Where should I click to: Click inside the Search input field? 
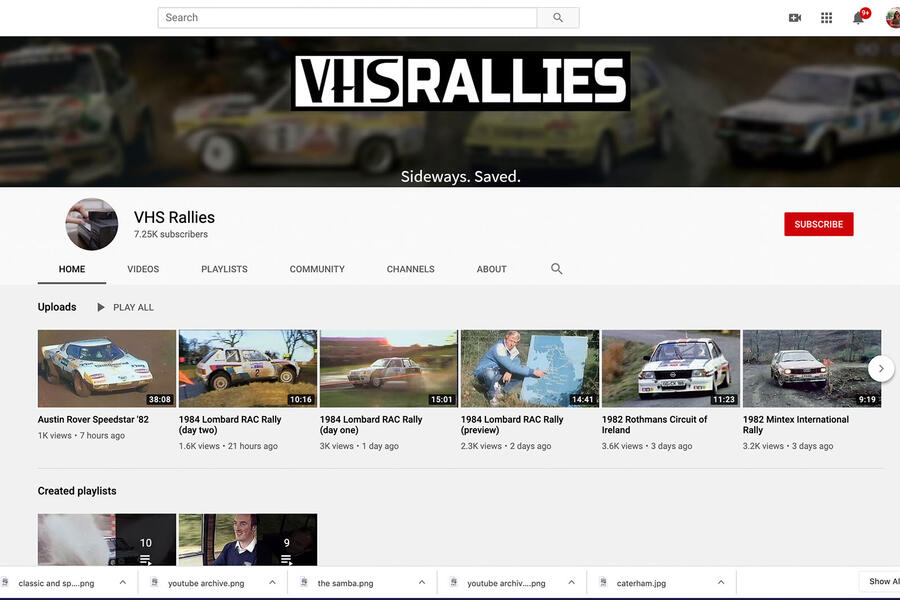point(347,18)
